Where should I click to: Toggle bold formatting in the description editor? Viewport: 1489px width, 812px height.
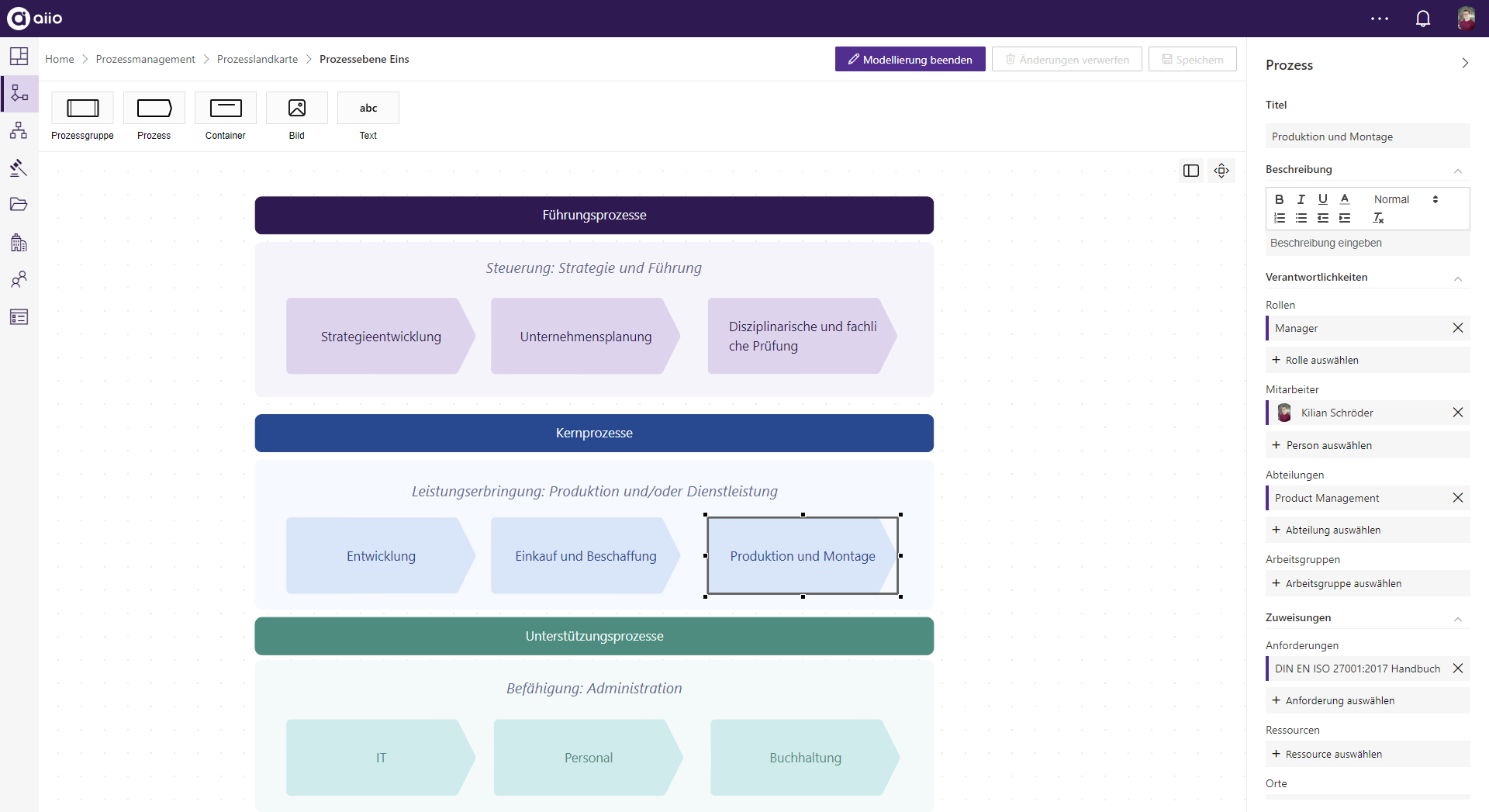(x=1278, y=199)
